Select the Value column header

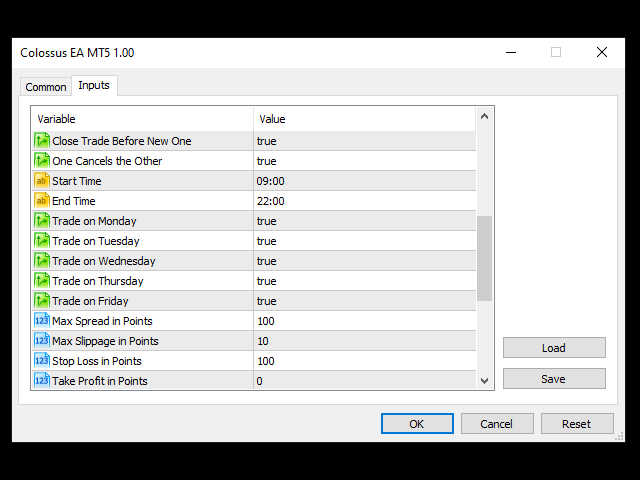click(x=364, y=119)
